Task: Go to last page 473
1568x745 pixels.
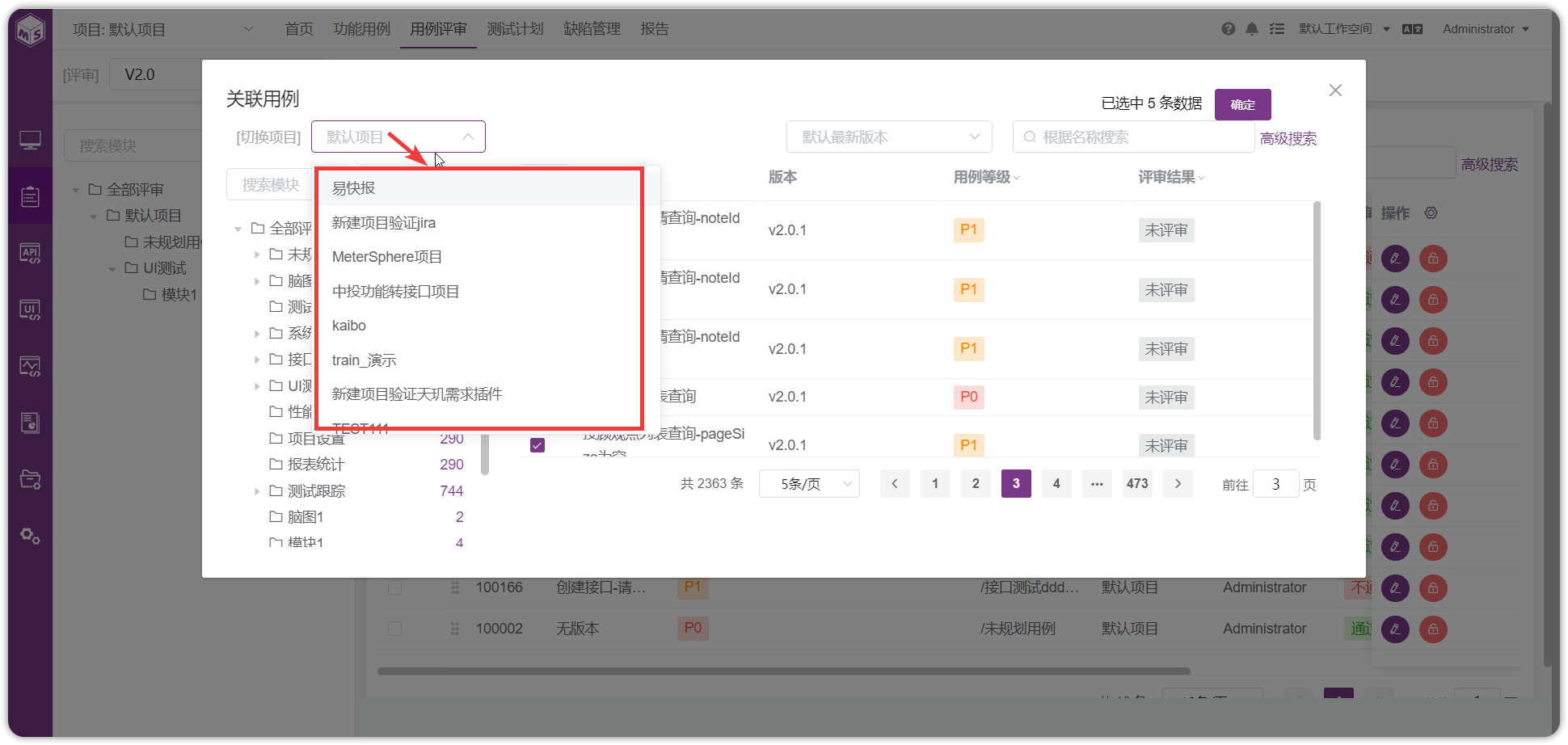Action: [1137, 483]
